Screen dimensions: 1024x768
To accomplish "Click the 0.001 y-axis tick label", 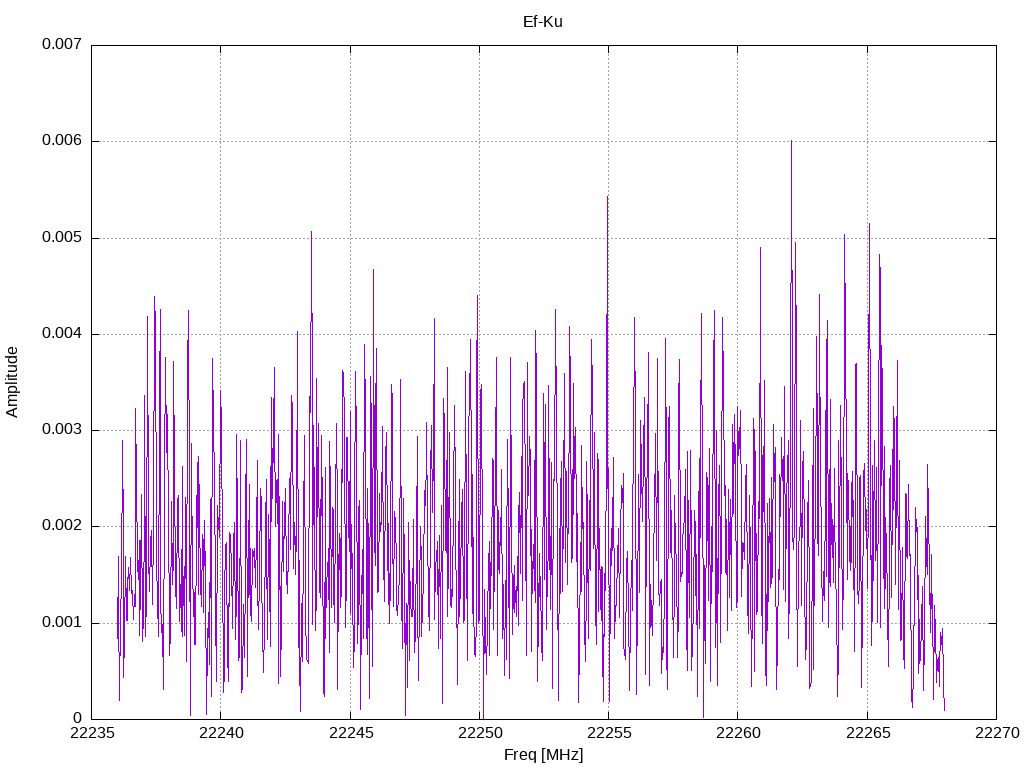I will [62, 622].
